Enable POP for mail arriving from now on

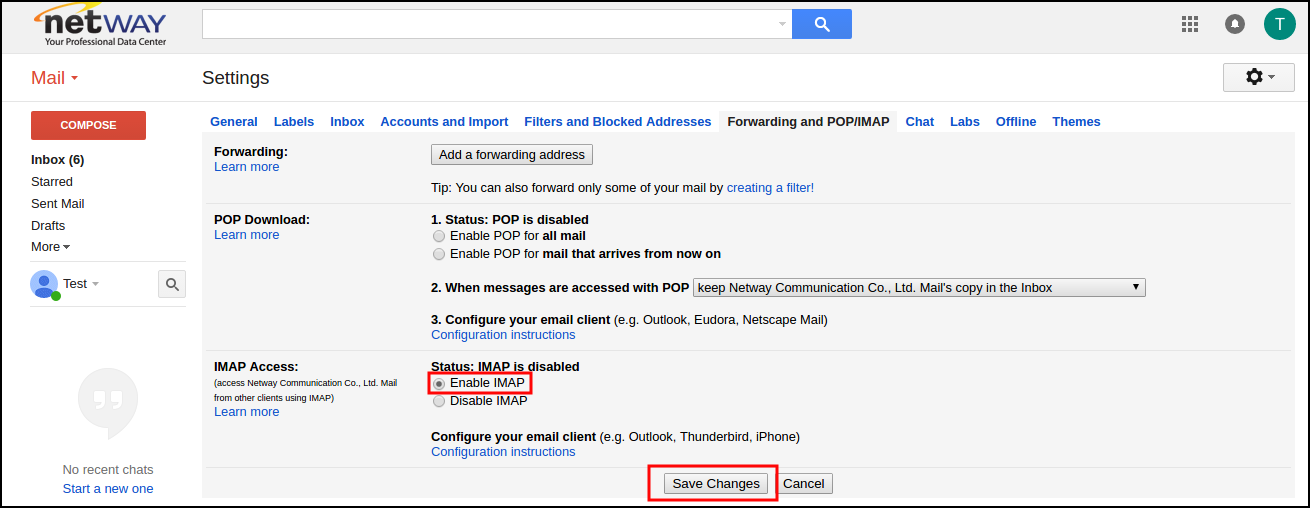(x=439, y=254)
